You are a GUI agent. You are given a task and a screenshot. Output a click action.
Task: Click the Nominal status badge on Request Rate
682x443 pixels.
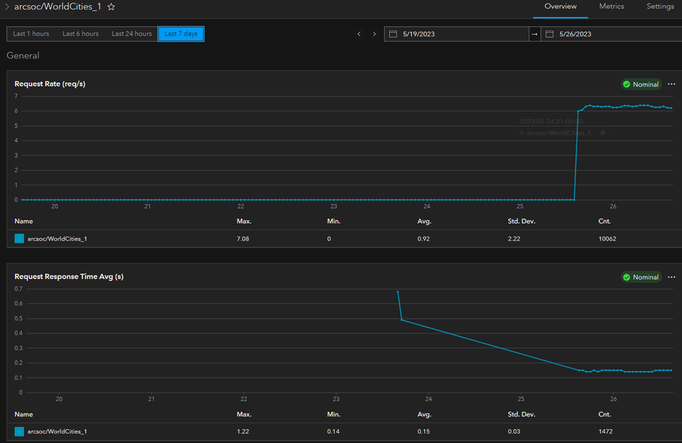tap(641, 84)
